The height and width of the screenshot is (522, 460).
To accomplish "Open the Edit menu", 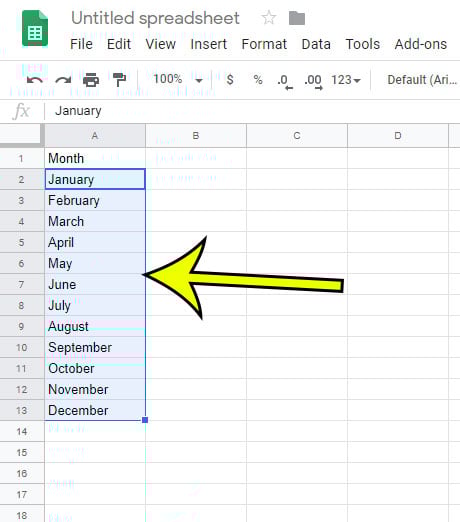I will tap(119, 44).
